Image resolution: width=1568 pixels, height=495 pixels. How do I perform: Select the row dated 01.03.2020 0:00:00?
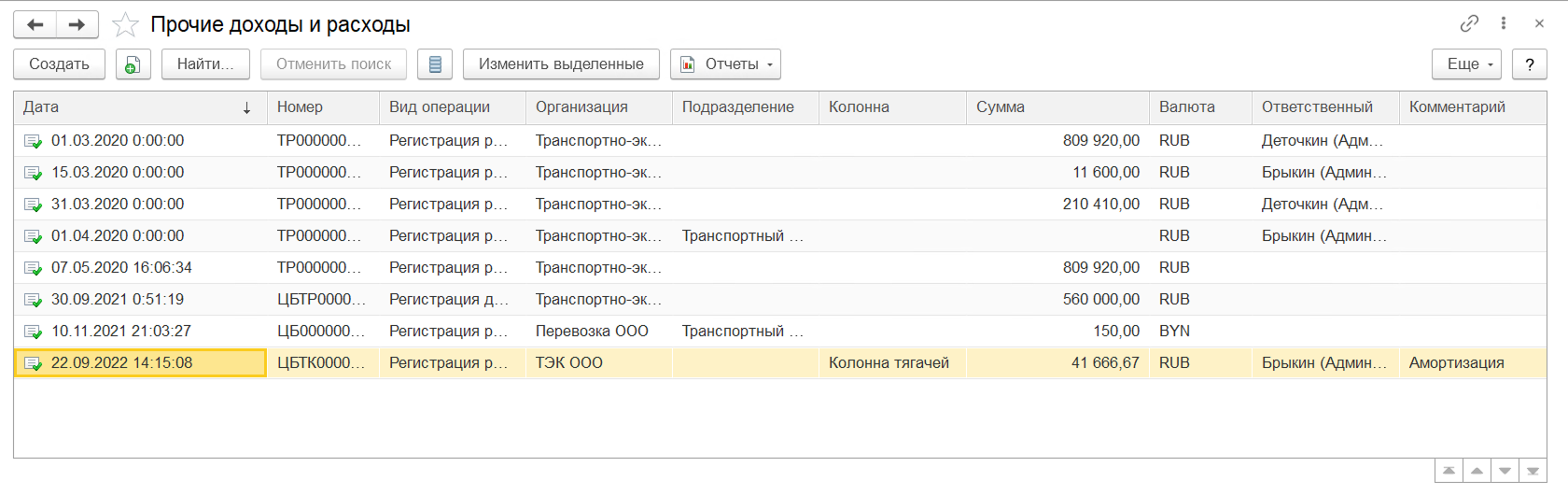click(780, 141)
